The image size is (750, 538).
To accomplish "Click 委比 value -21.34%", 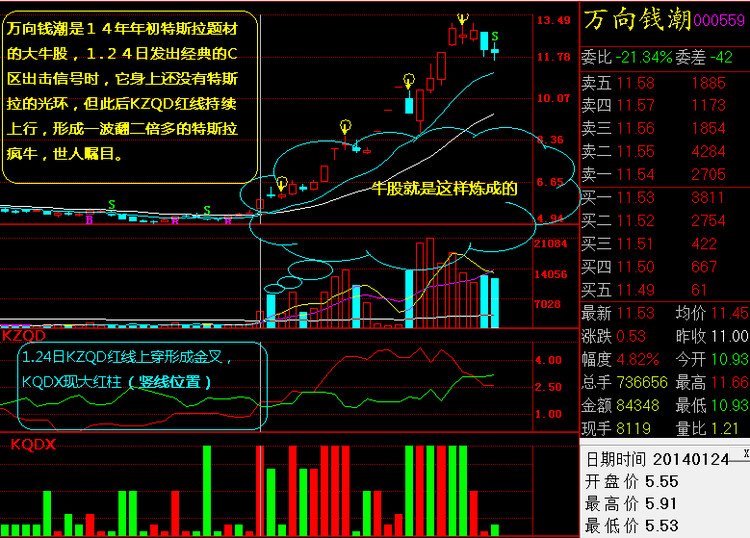I will point(644,57).
